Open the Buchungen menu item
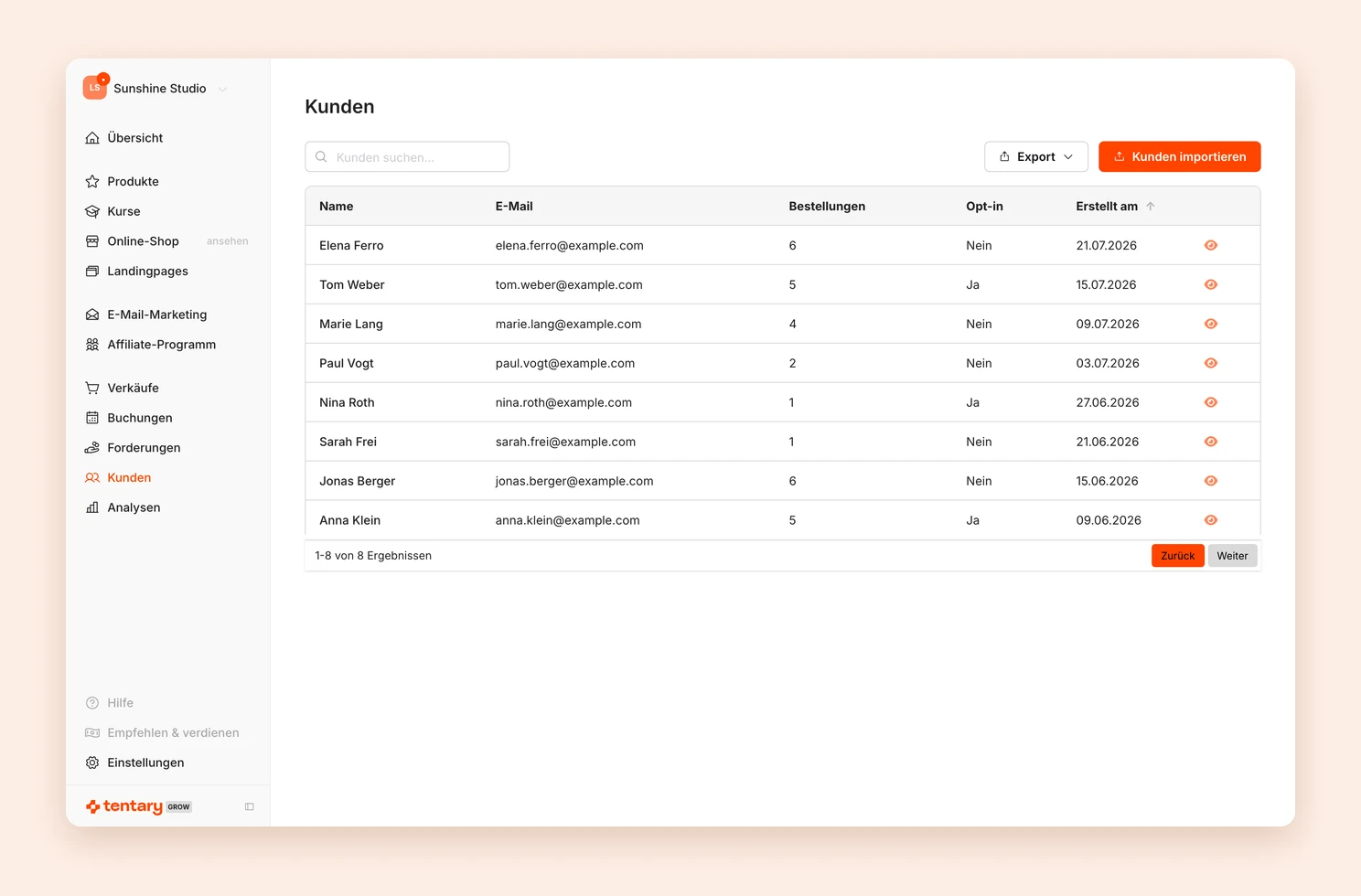1361x896 pixels. click(x=140, y=418)
